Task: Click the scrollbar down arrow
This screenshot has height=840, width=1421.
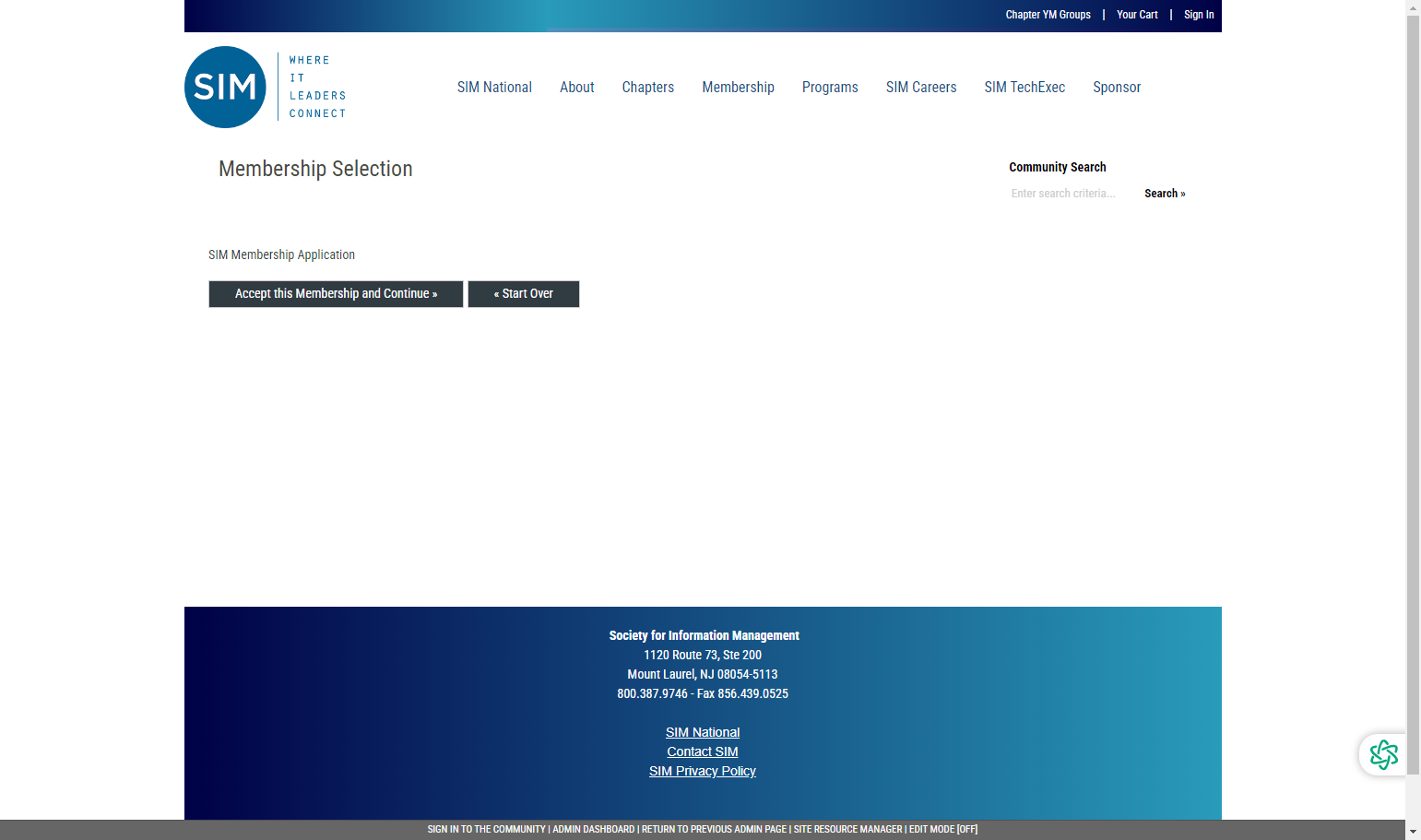Action: (x=1413, y=832)
